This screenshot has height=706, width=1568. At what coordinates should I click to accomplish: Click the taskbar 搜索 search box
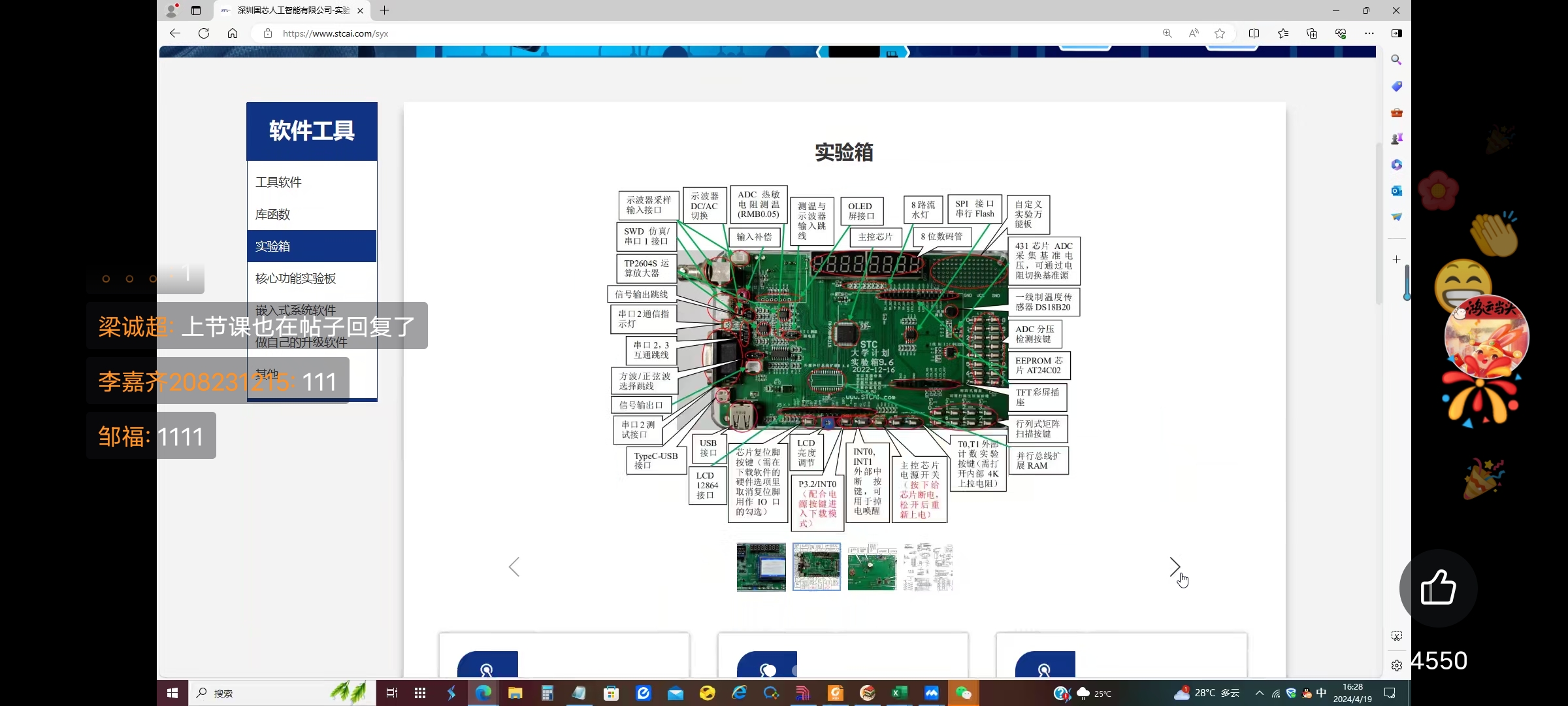(x=282, y=693)
